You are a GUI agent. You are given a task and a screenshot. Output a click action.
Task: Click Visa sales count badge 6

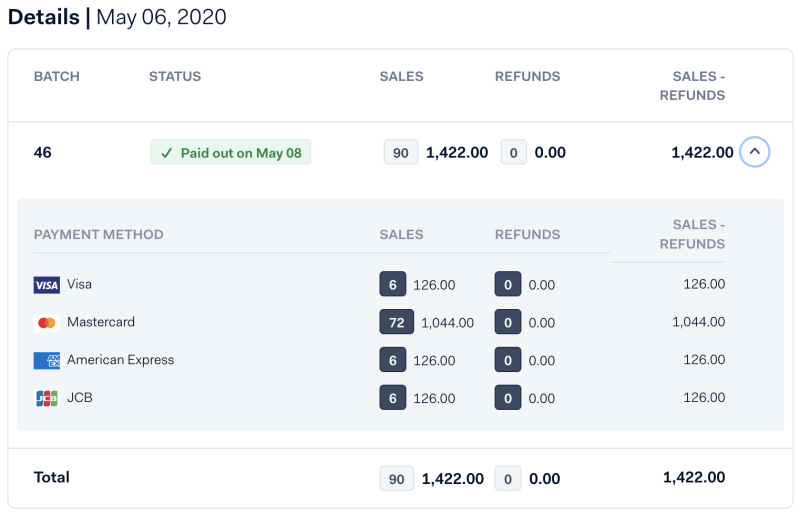coord(393,285)
